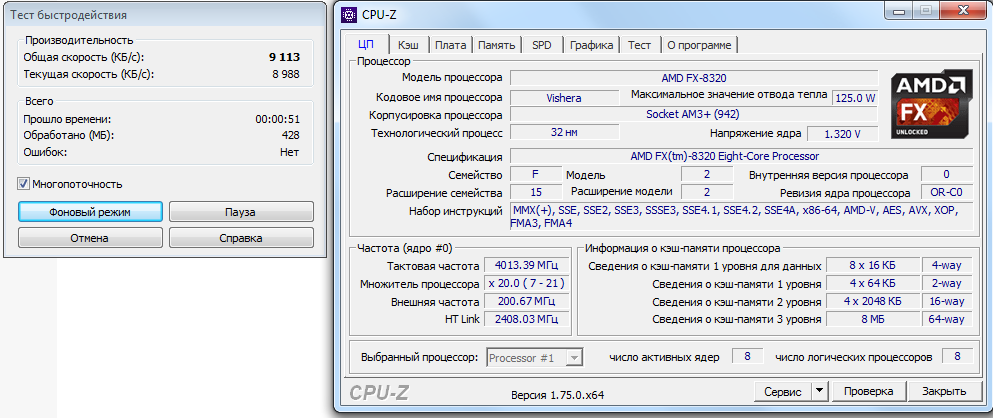Open the Плата tab
The height and width of the screenshot is (418, 993).
coord(450,45)
